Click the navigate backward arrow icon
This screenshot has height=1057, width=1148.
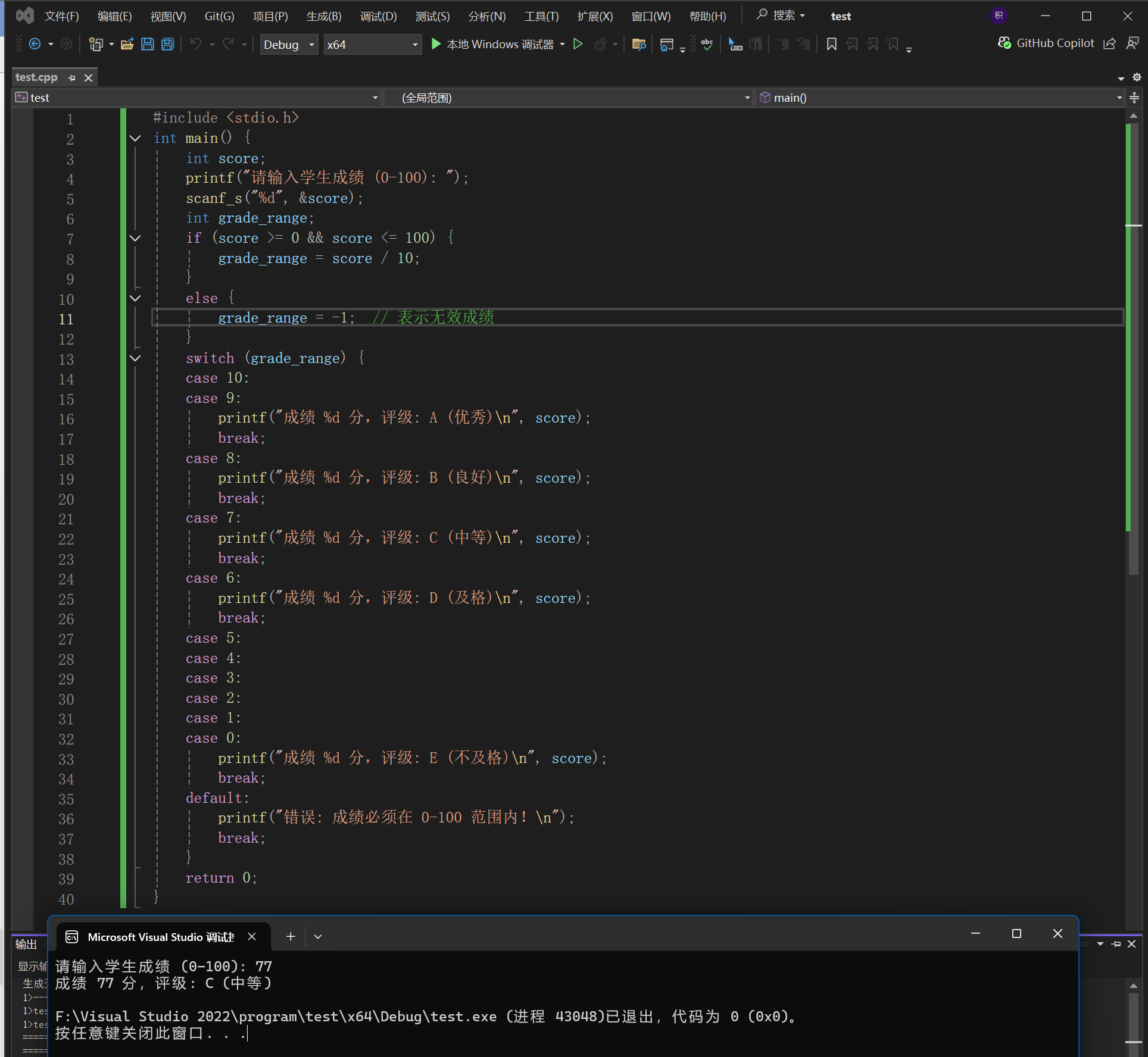click(x=35, y=44)
